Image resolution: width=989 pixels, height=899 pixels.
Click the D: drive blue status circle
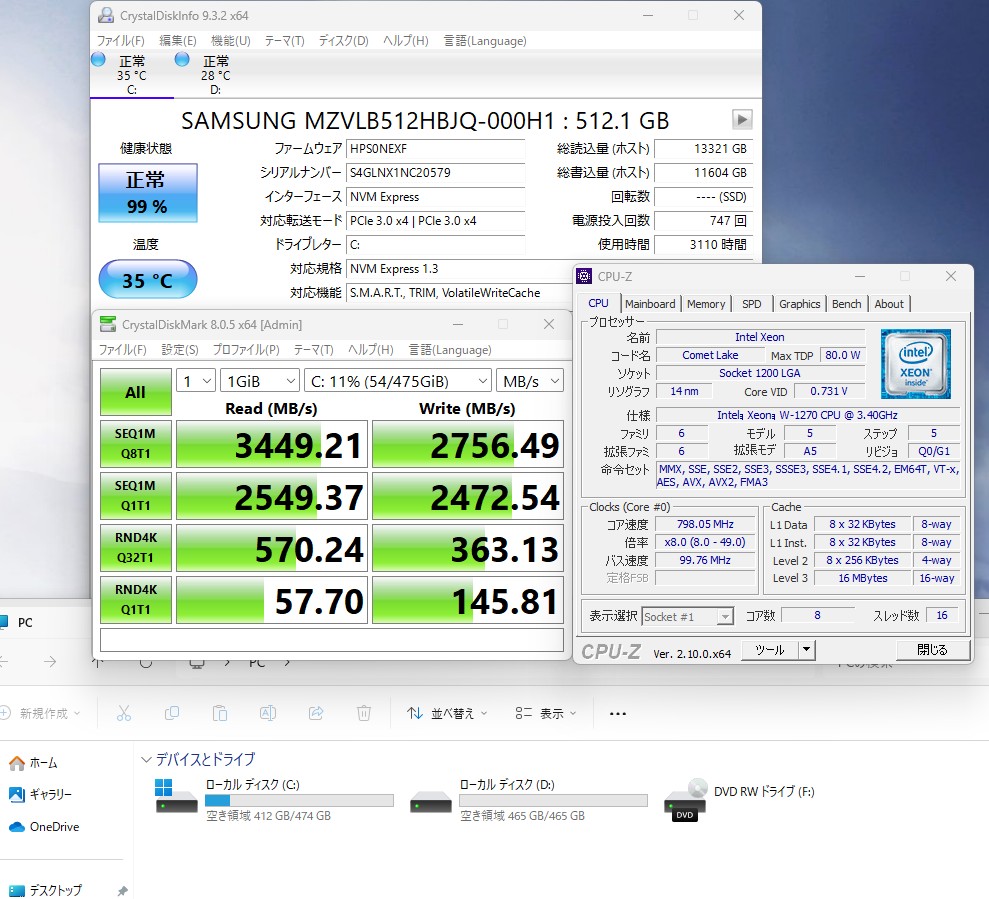coord(182,59)
